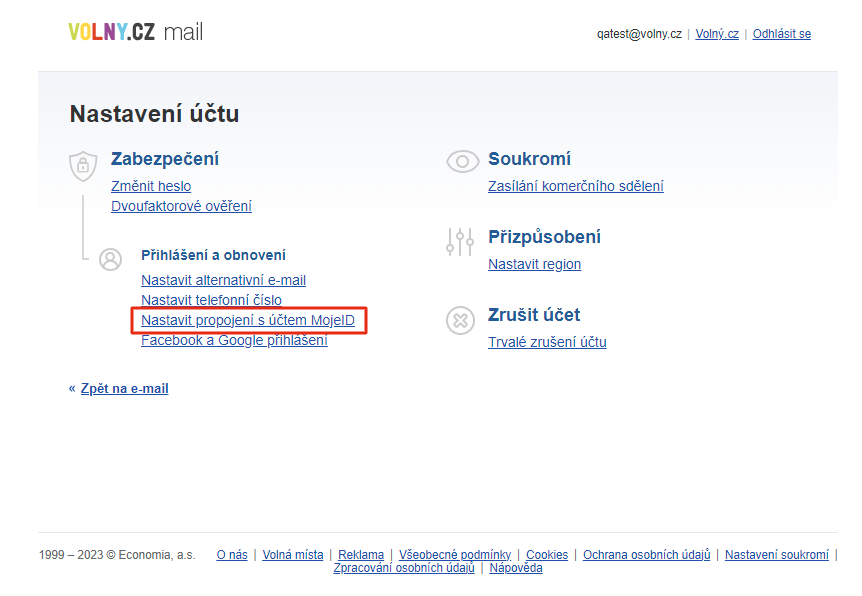
Task: Click the eye privacy icon
Action: coord(462,162)
